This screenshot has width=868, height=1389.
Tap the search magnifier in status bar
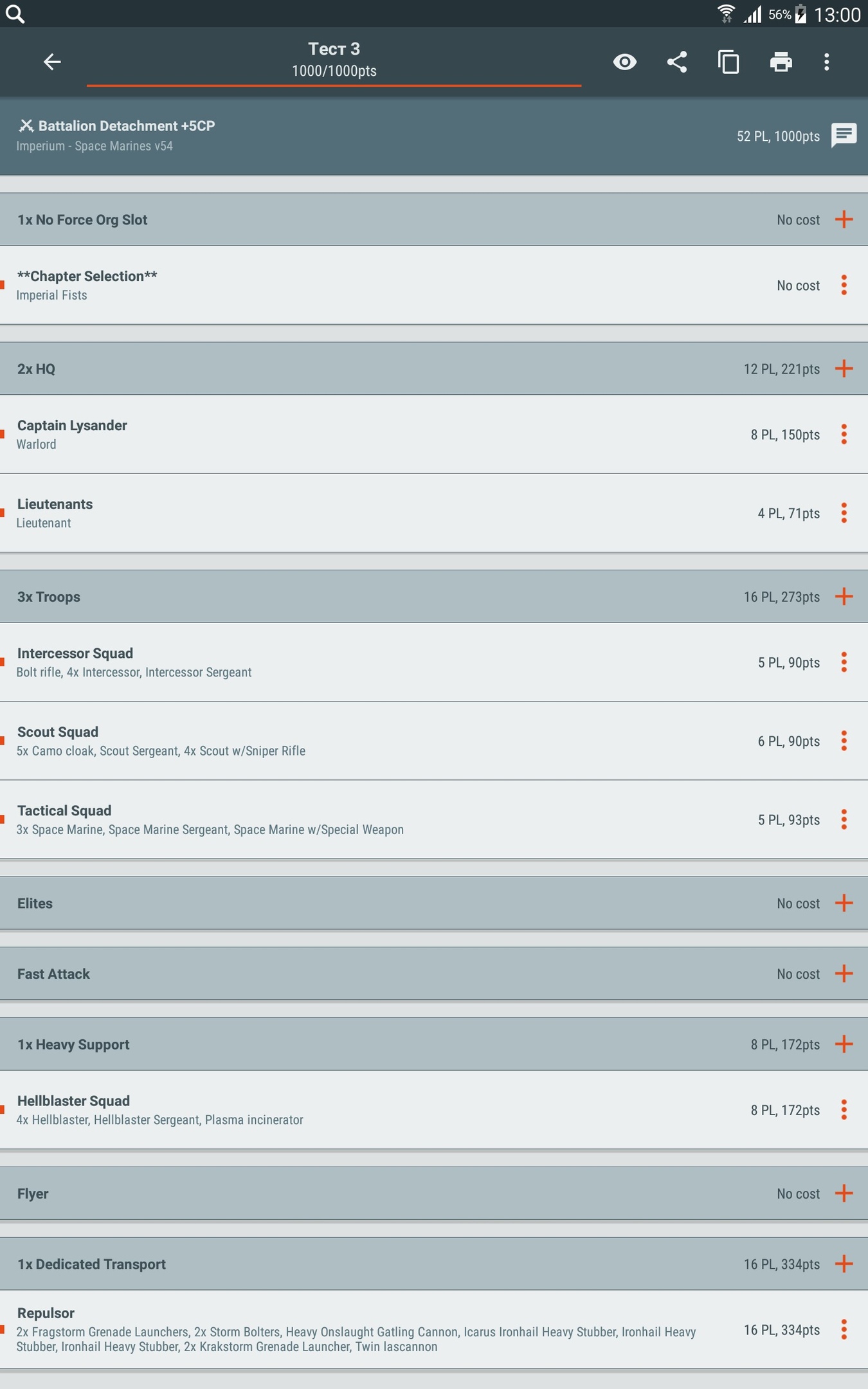[15, 14]
